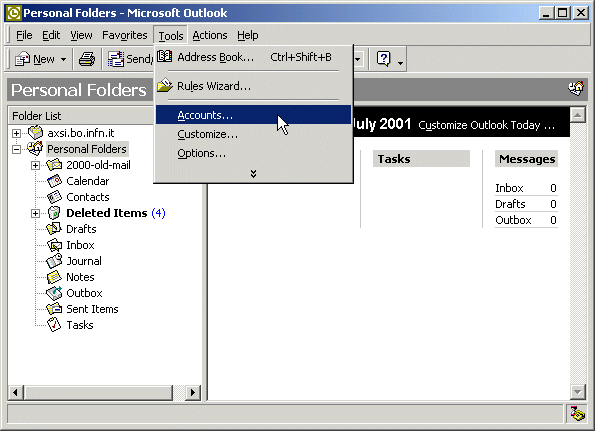
Task: Close the open Tools menu header
Action: [x=171, y=36]
